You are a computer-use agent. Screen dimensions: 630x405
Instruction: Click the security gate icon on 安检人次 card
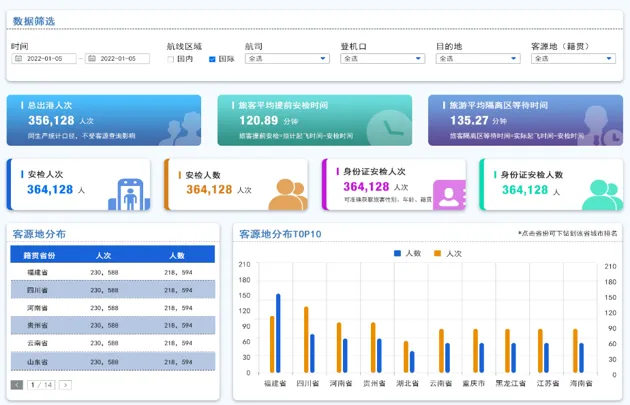coord(129,194)
